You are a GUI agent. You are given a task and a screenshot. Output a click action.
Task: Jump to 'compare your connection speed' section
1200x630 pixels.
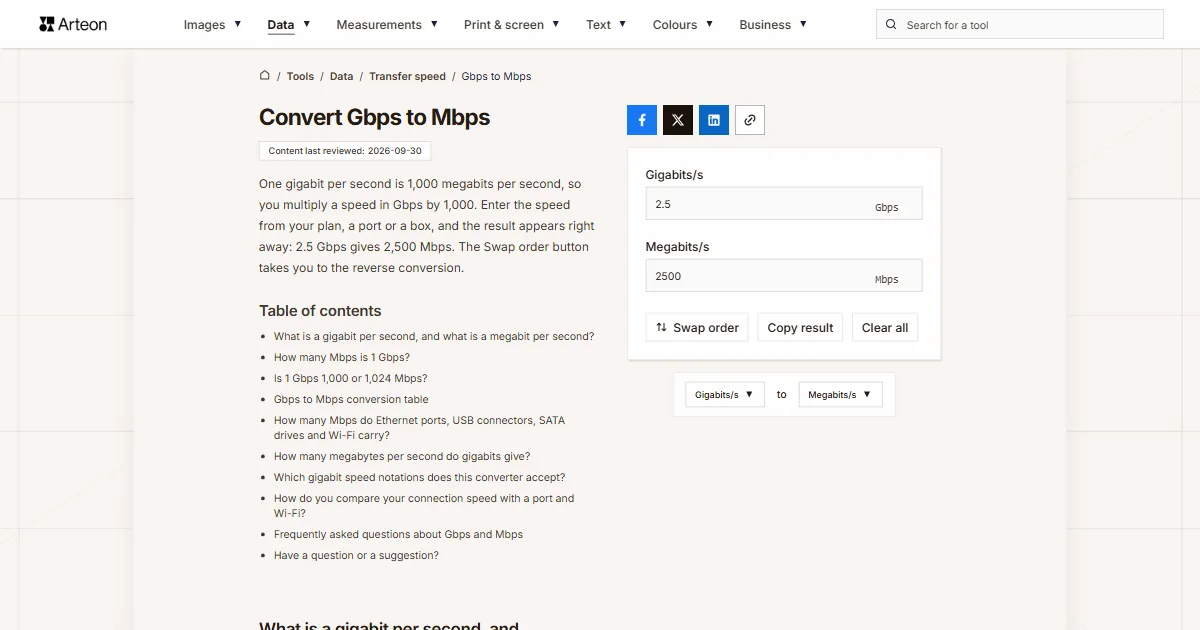(424, 505)
